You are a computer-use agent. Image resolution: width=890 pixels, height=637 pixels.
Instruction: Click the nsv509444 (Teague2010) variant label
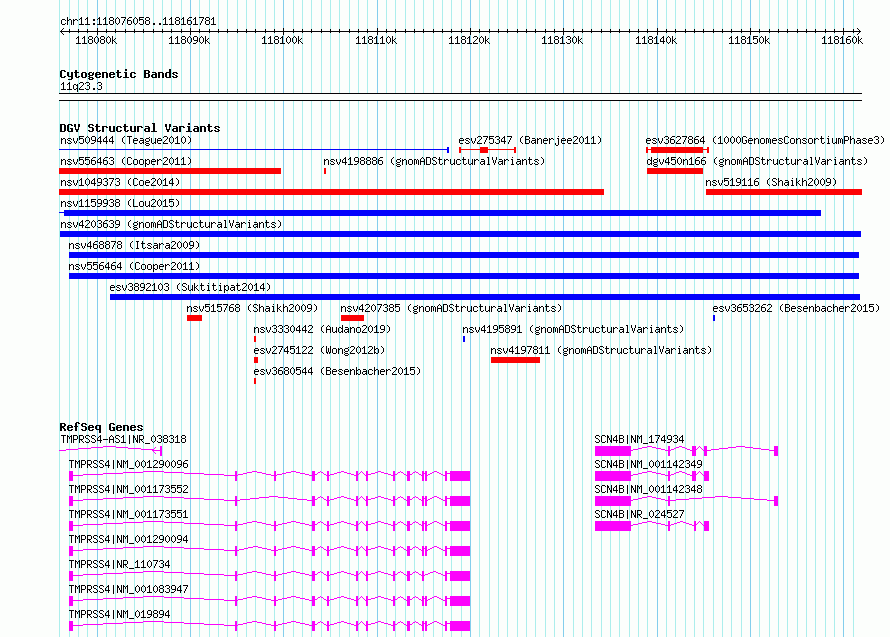coord(126,140)
